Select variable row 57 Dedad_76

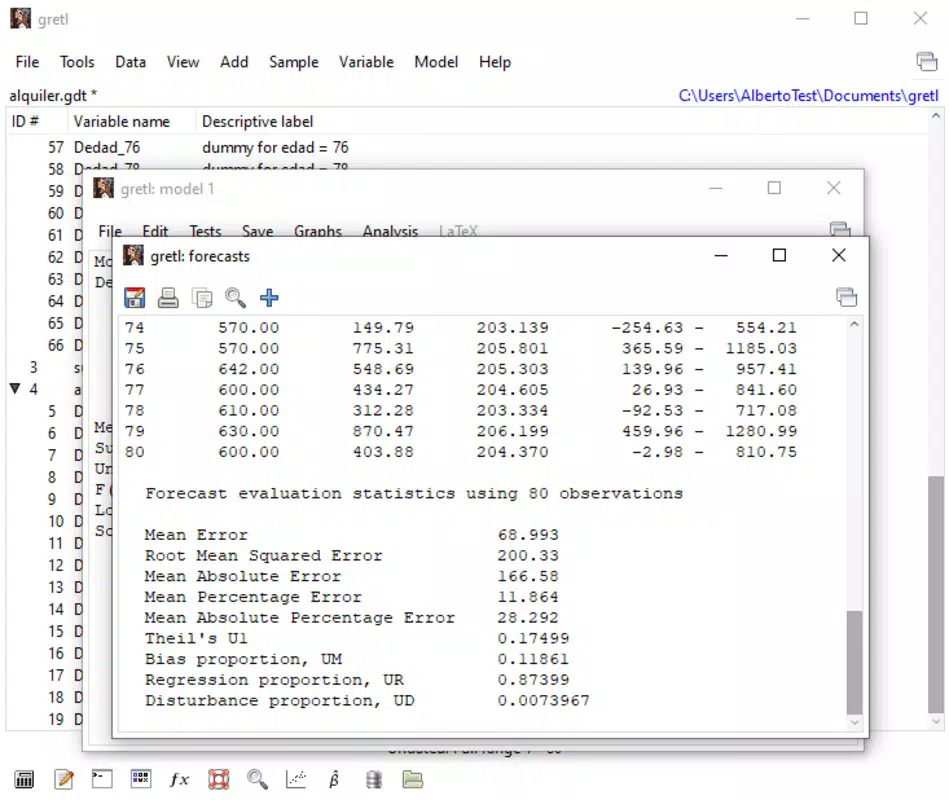coord(466,148)
